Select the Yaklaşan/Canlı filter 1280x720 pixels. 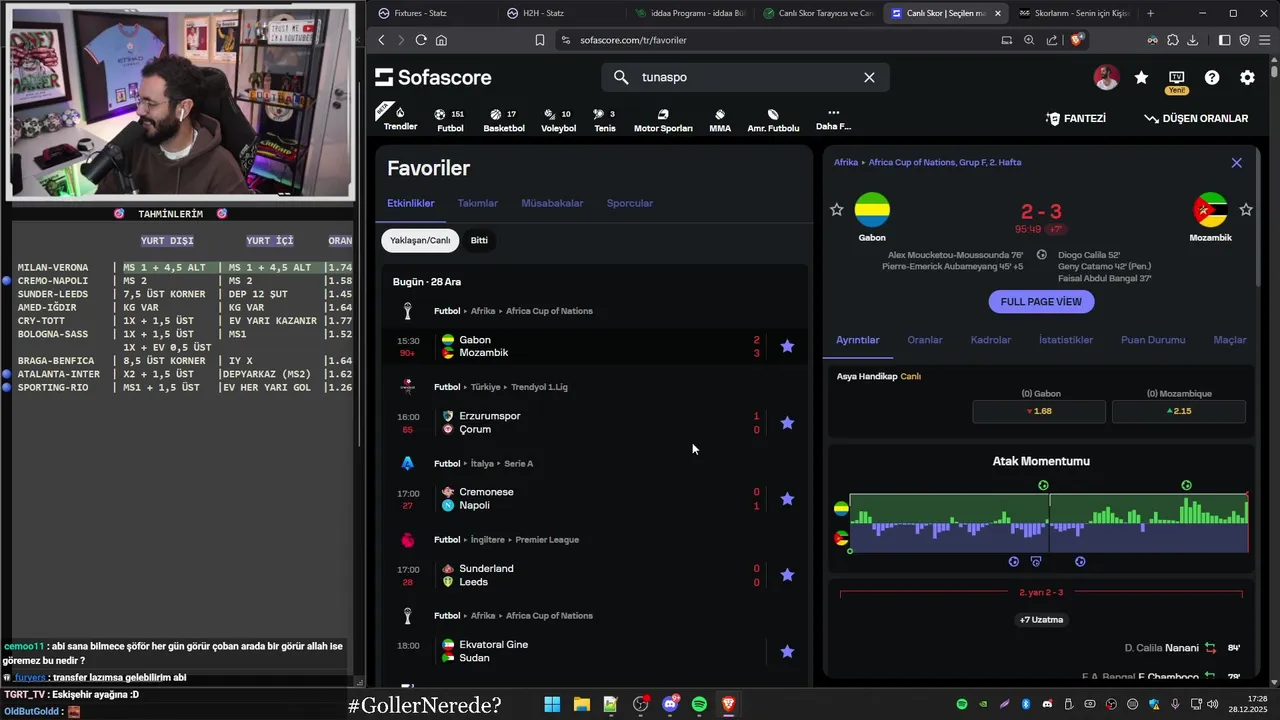pyautogui.click(x=420, y=240)
